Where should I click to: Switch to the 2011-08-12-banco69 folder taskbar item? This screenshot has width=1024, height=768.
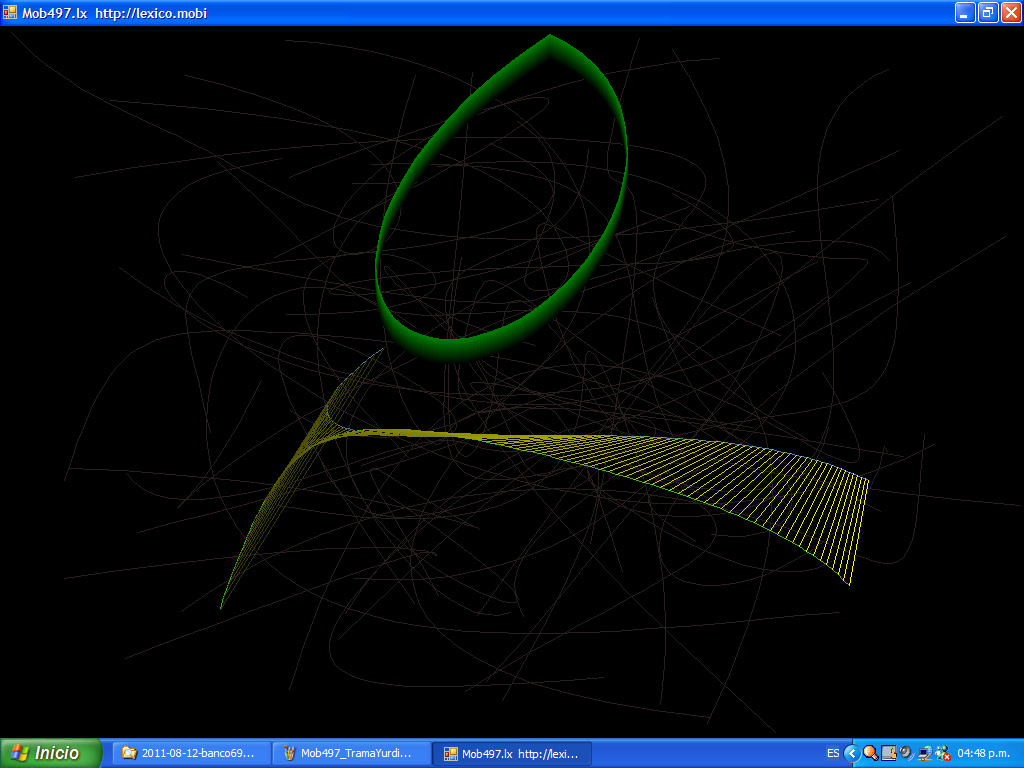[x=191, y=753]
